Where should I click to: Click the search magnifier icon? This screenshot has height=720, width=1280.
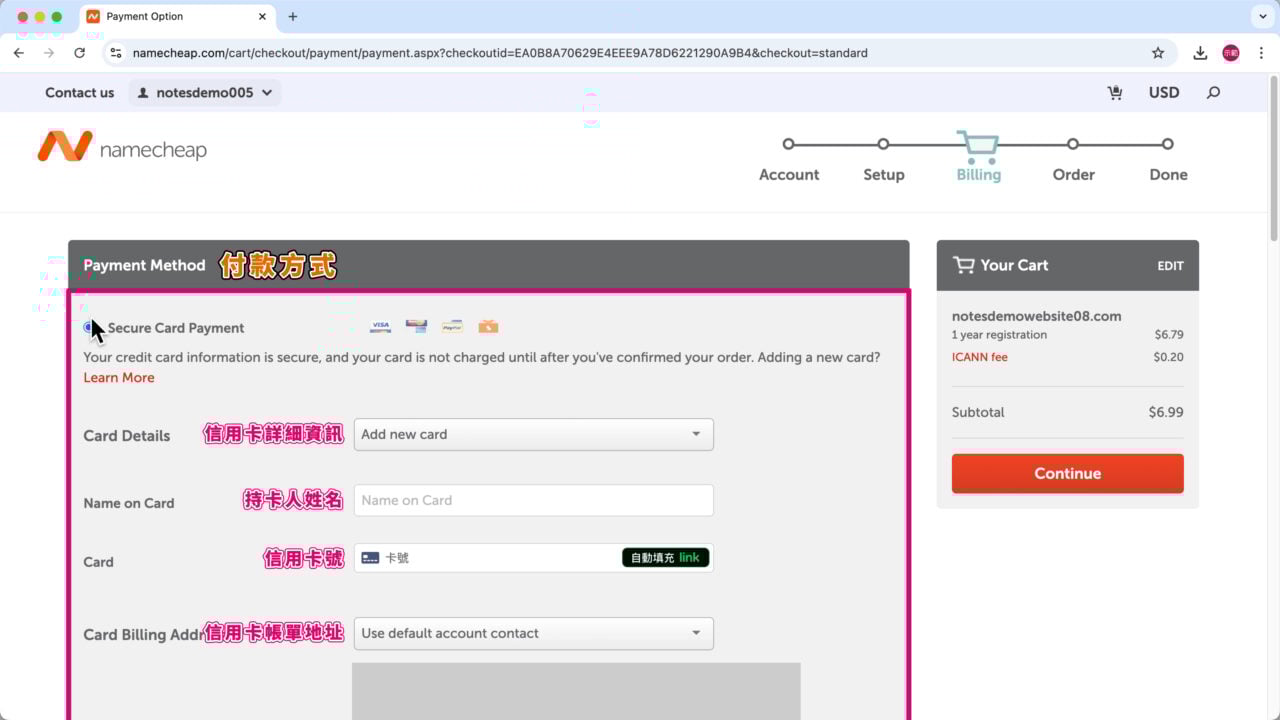coord(1213,93)
